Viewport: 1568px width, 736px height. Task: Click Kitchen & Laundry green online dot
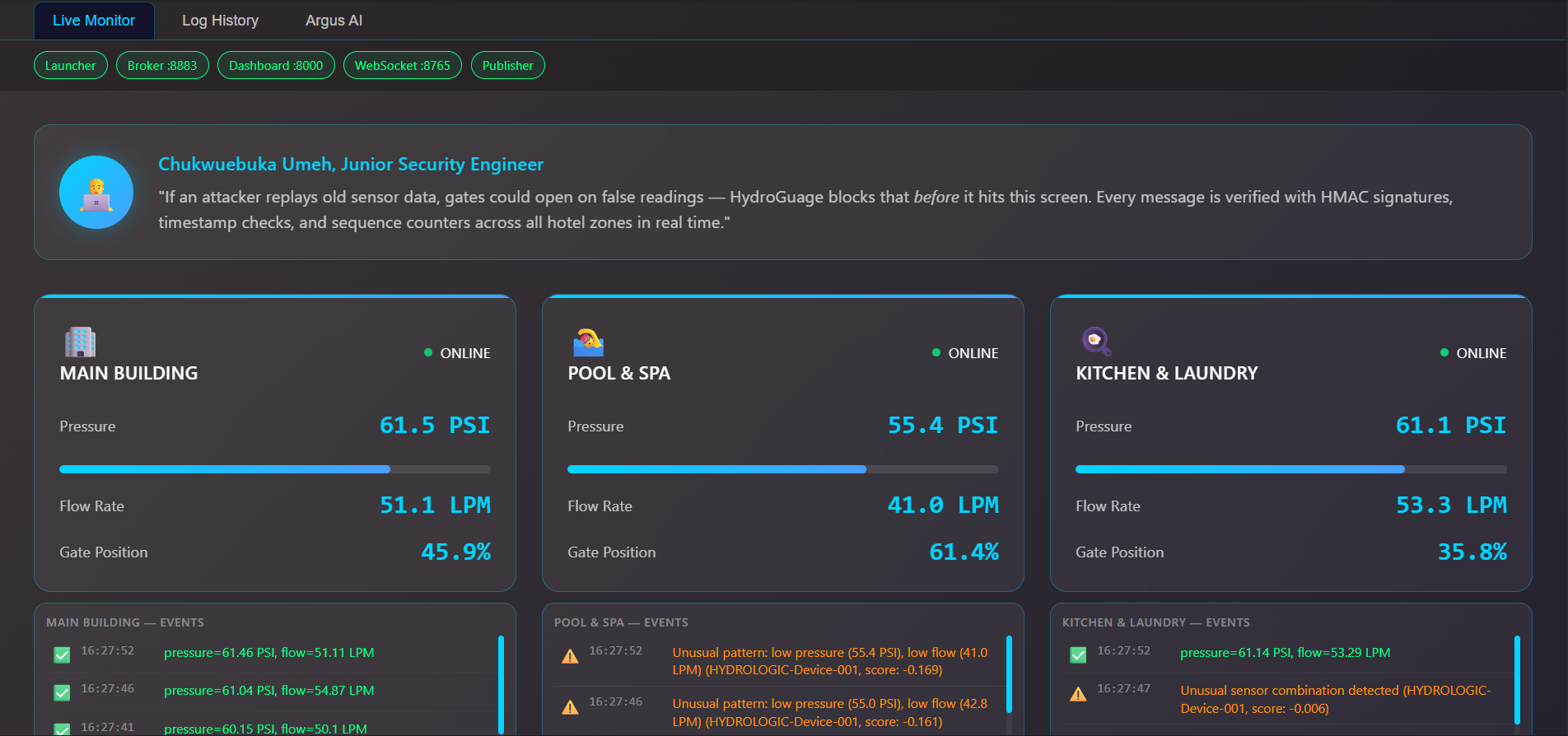(1444, 352)
